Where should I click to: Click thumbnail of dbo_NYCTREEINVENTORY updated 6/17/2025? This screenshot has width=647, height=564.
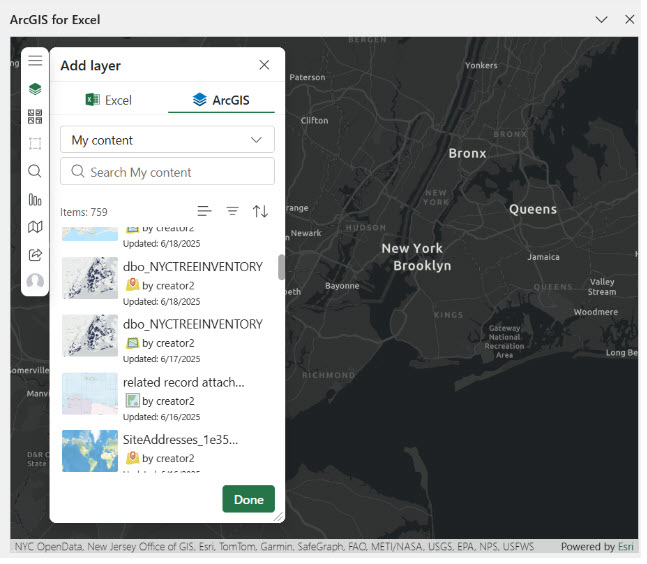[x=90, y=335]
